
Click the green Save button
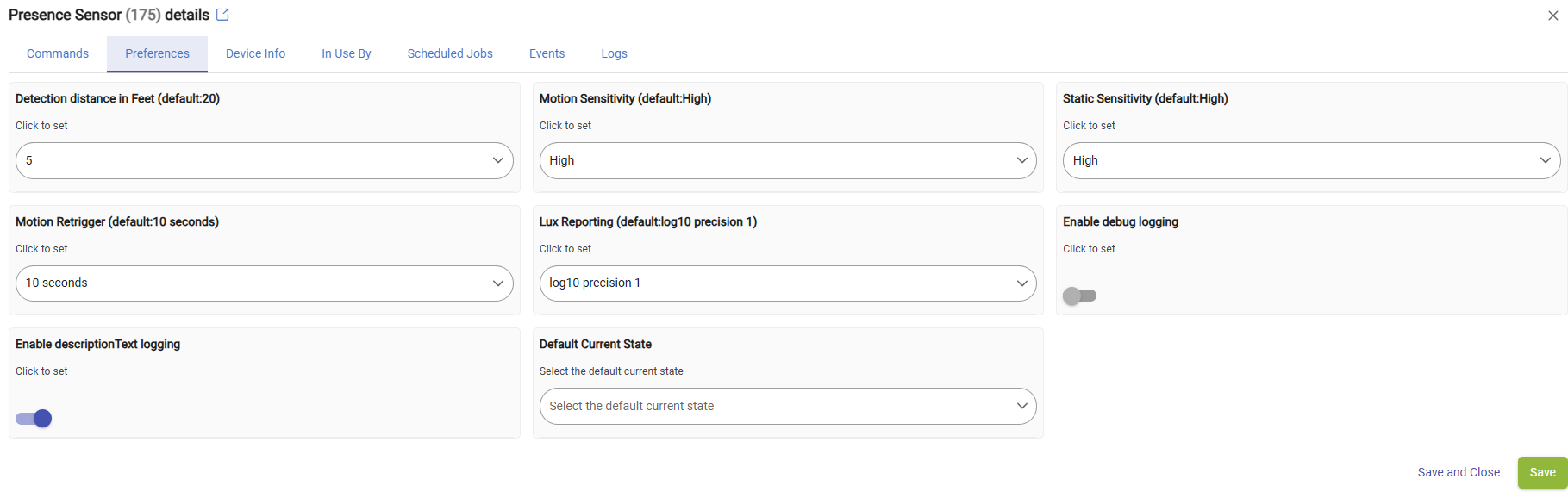coord(1542,472)
